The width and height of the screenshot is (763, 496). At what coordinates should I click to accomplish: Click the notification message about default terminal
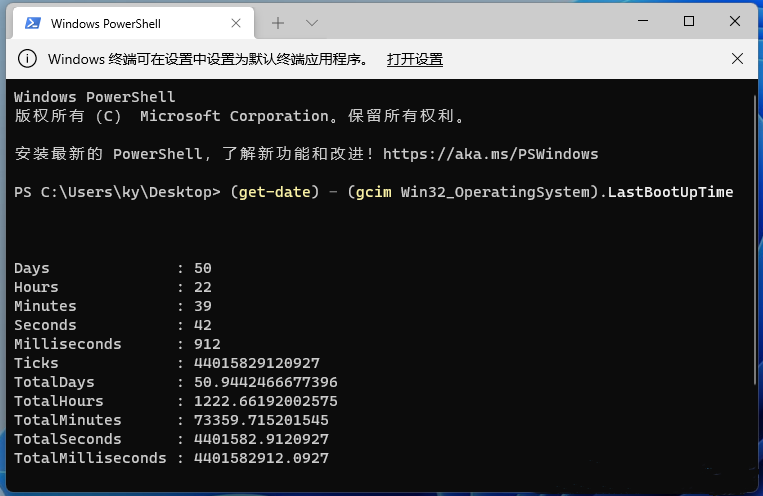pyautogui.click(x=208, y=59)
